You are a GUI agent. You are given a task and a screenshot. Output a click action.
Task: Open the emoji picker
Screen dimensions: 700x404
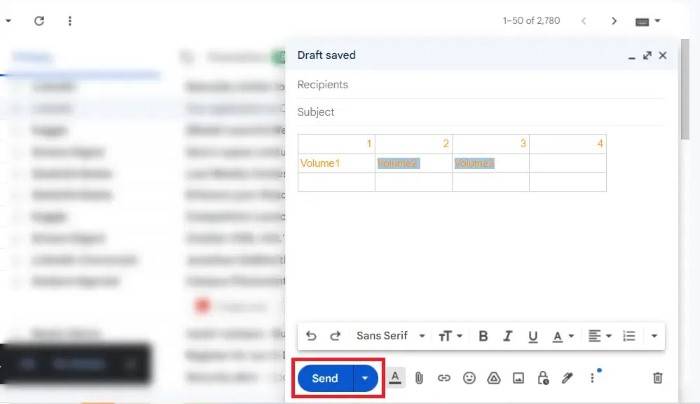coord(468,378)
